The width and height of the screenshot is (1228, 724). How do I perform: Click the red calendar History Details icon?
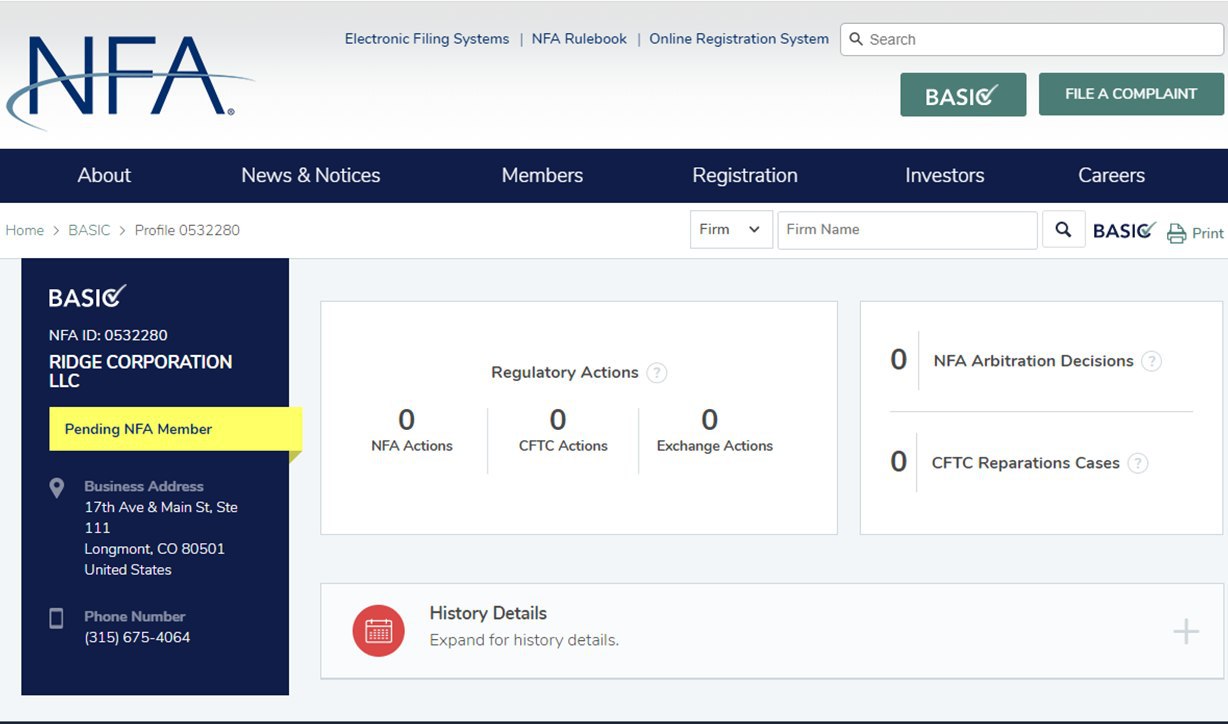(x=378, y=631)
